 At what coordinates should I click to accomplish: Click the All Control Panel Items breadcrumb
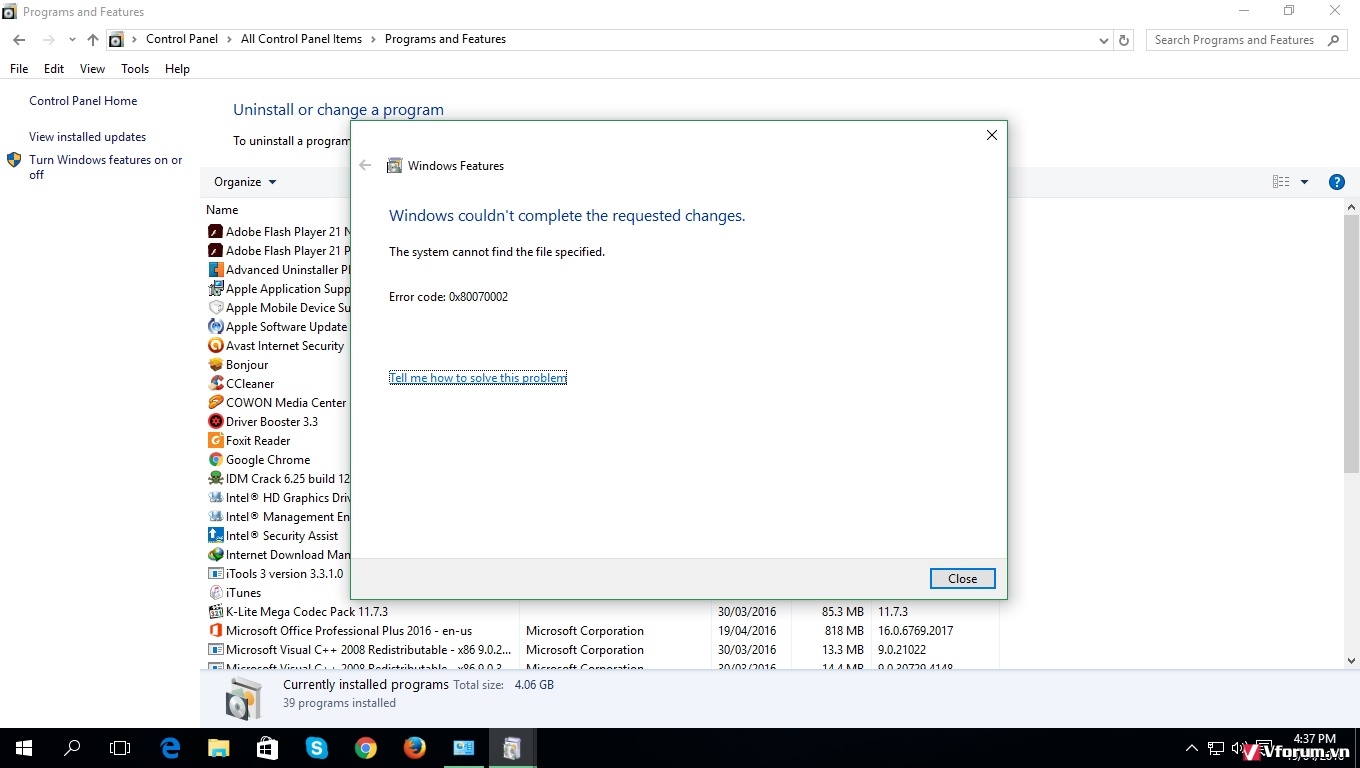pyautogui.click(x=301, y=39)
